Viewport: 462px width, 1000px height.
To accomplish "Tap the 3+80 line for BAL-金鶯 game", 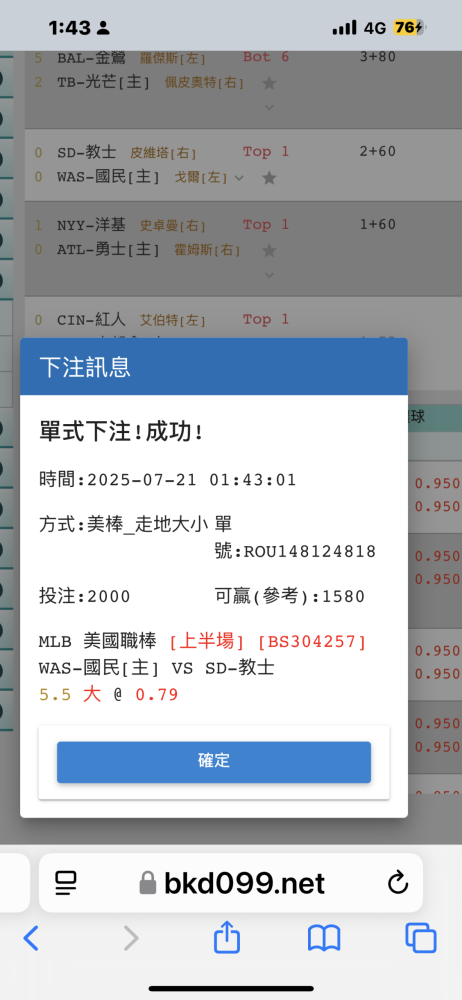I will (377, 57).
